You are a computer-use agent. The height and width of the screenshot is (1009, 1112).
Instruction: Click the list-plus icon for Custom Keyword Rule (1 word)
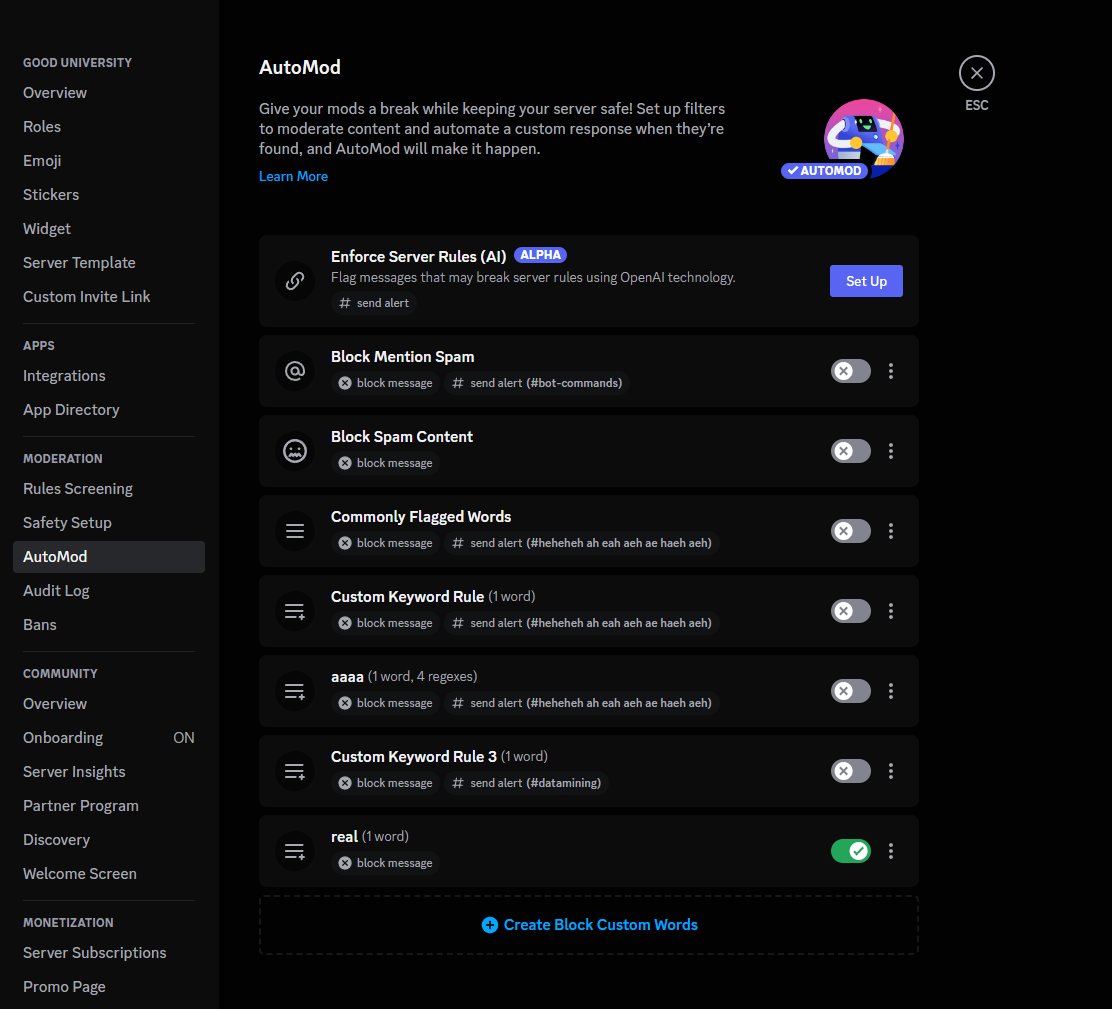click(295, 611)
